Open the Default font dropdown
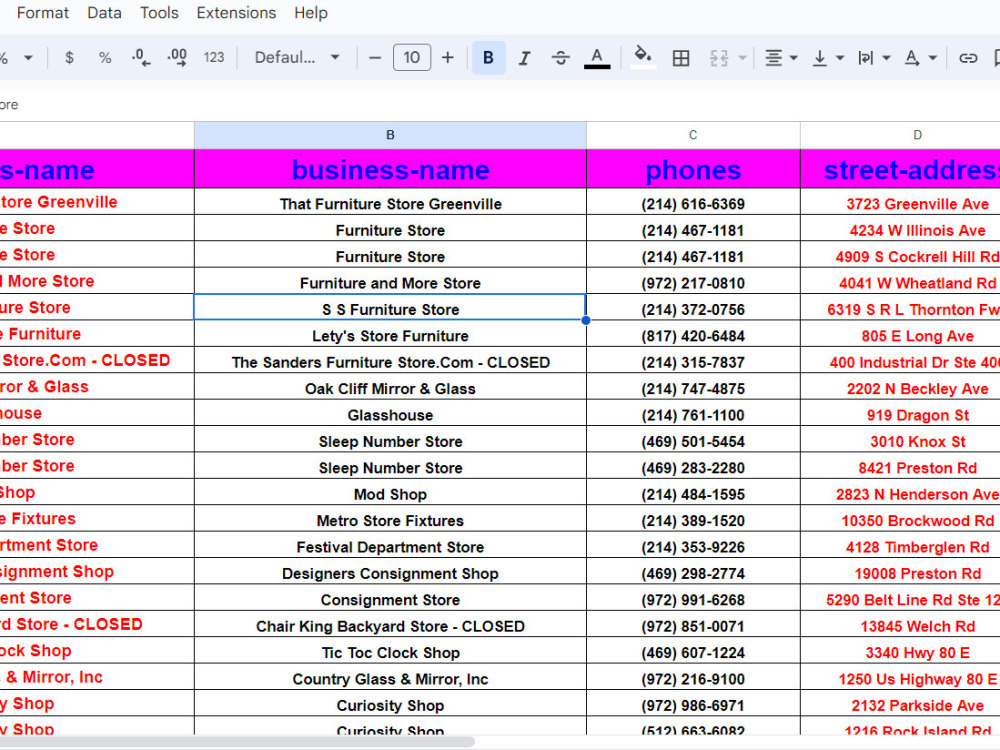Screen dimensions: 1000x750 (x=297, y=58)
